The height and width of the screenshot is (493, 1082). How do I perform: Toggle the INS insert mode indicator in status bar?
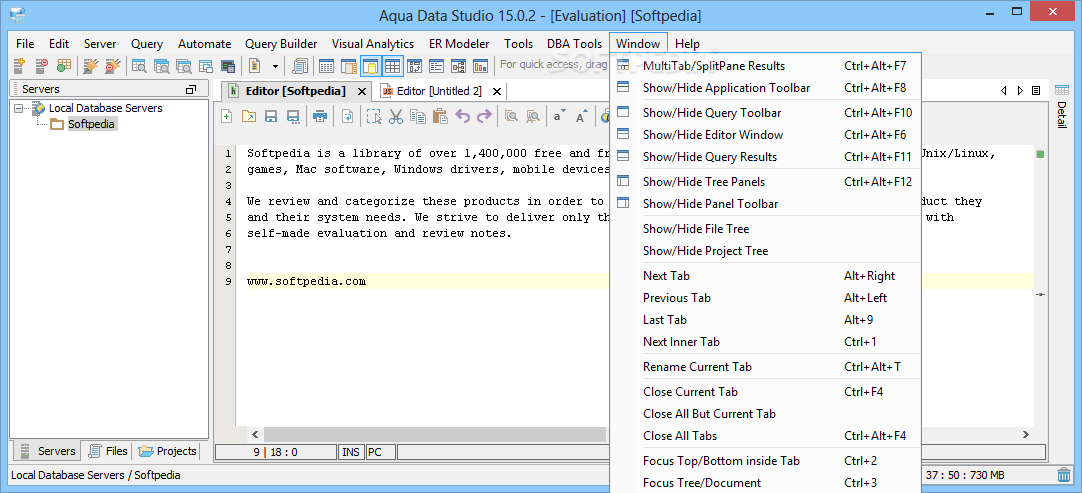point(351,452)
